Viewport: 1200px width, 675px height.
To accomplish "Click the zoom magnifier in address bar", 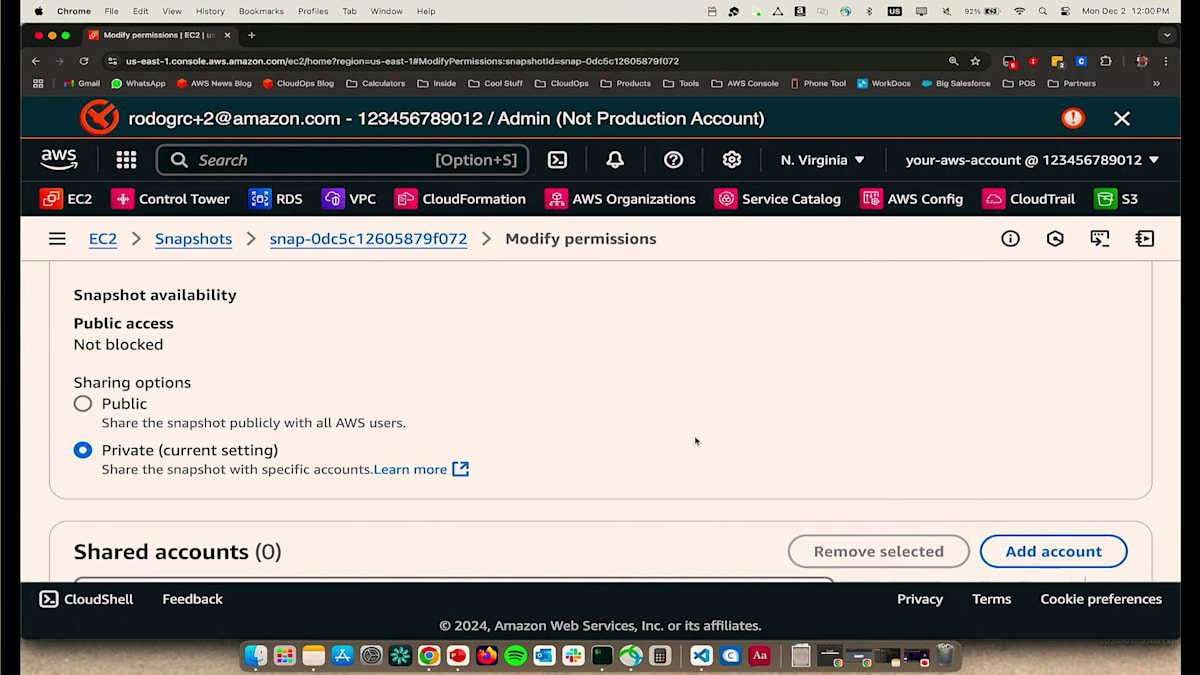I will point(953,61).
